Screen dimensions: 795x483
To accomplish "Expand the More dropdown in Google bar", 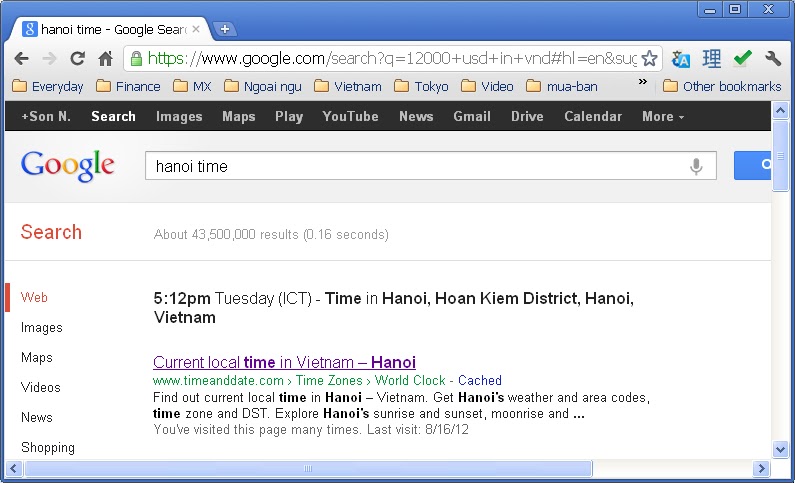I will point(663,117).
